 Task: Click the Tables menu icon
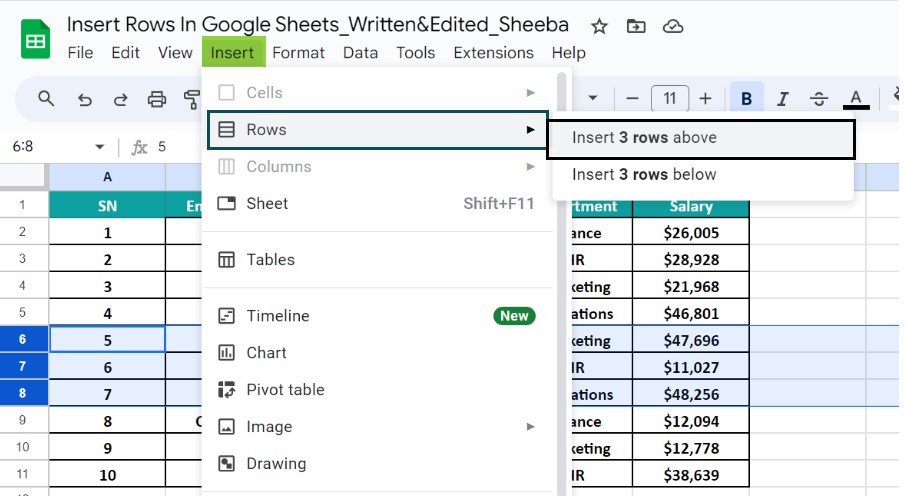click(226, 259)
